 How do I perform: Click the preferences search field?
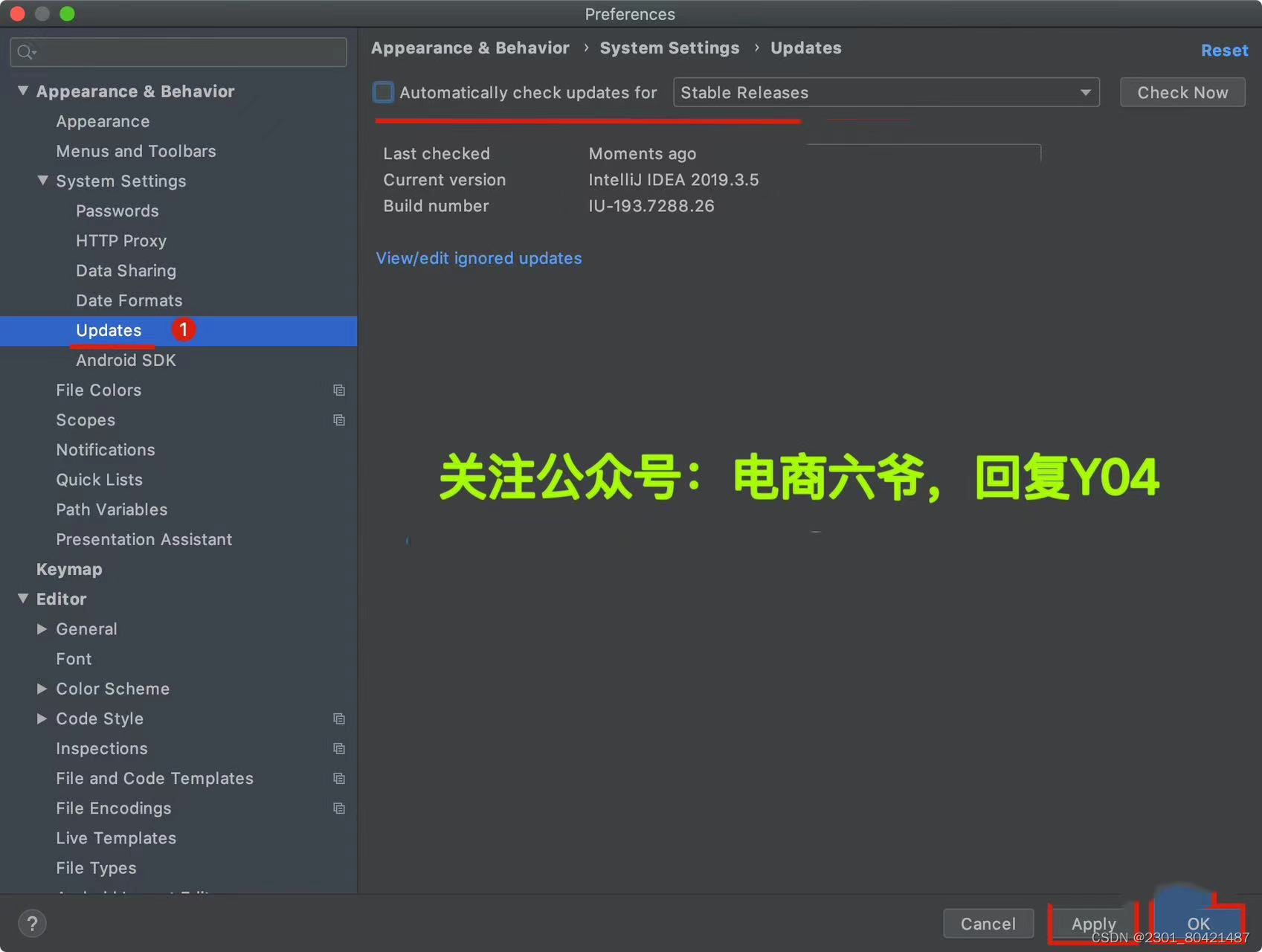point(178,51)
